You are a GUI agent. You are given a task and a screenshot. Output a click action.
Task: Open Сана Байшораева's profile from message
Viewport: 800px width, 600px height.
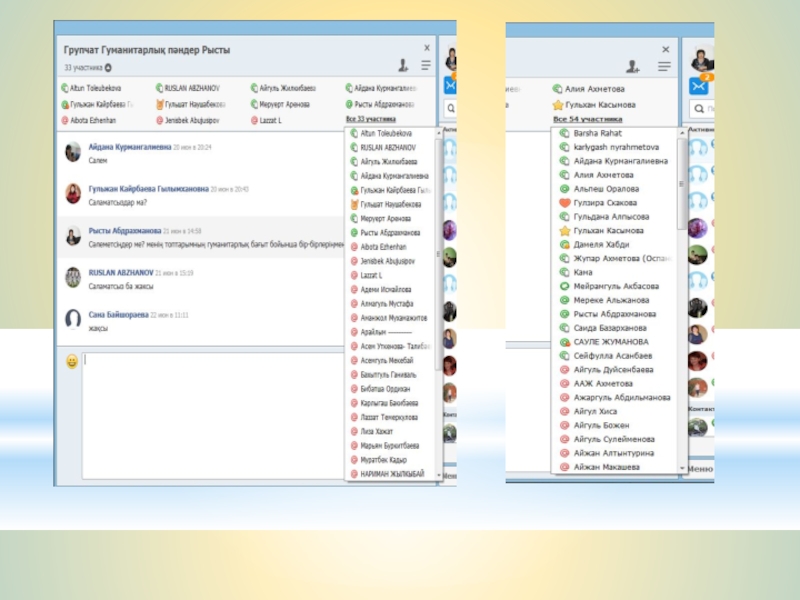(x=117, y=314)
